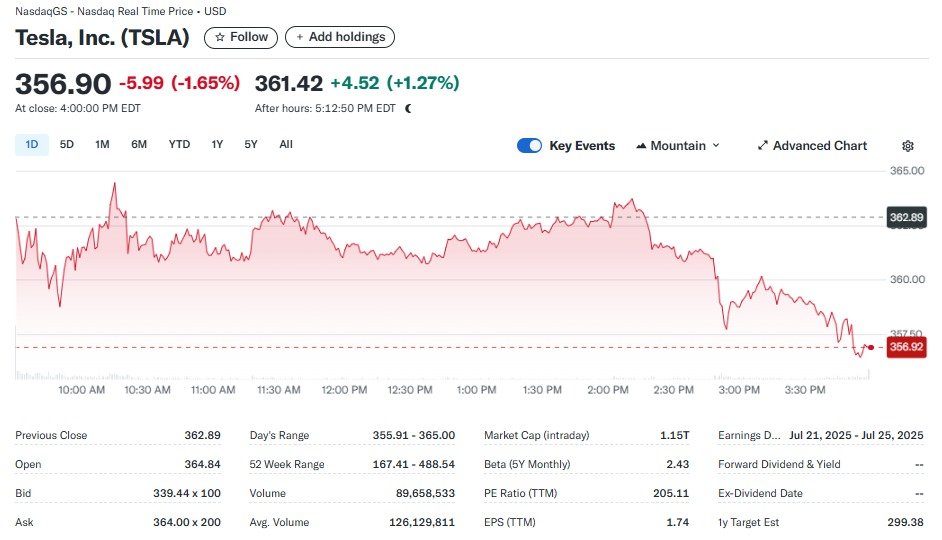This screenshot has height=540, width=942.
Task: Toggle the Key Events switch
Action: 529,146
